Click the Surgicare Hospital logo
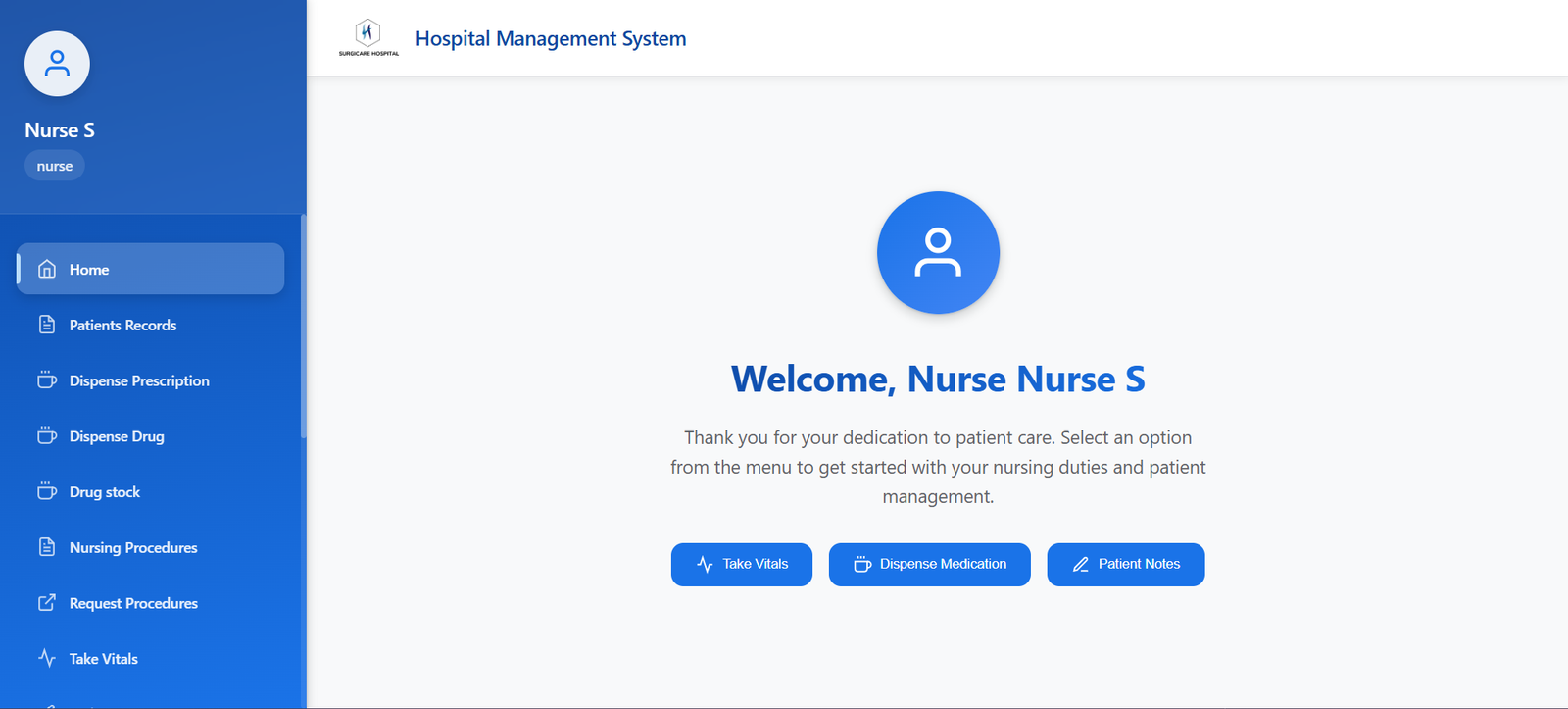 click(368, 37)
